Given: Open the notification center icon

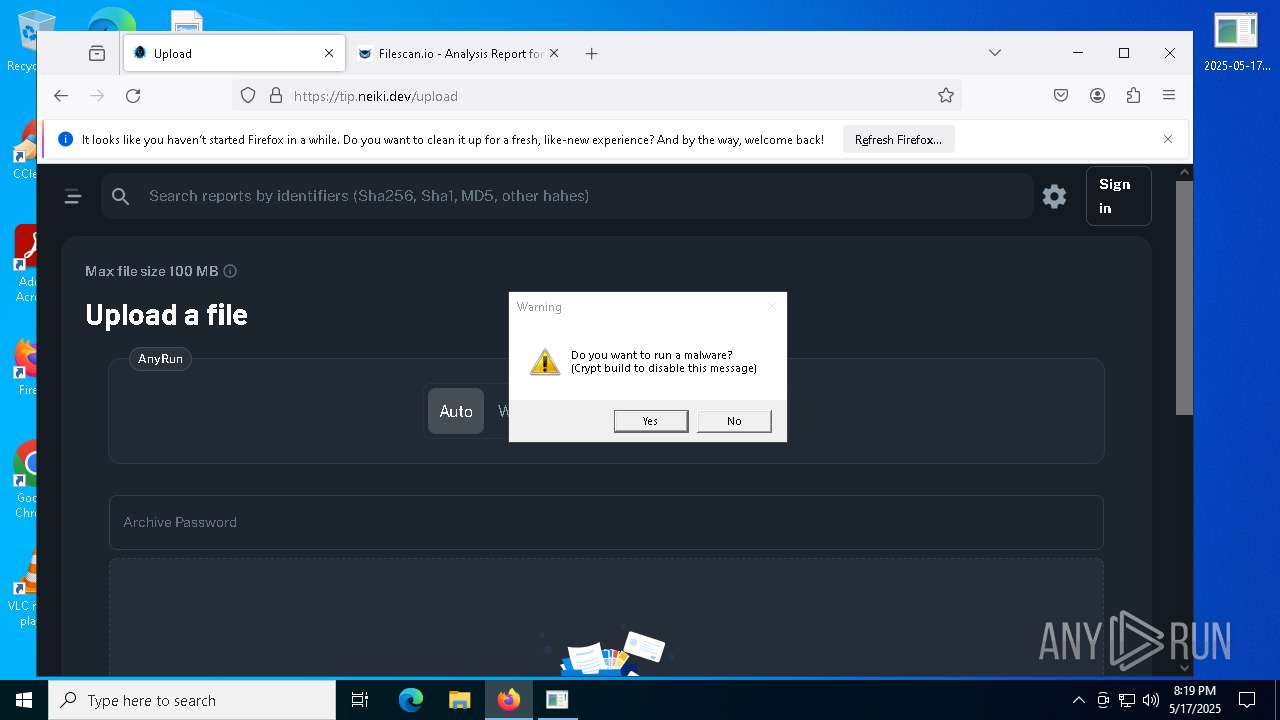Looking at the screenshot, I should [1247, 700].
